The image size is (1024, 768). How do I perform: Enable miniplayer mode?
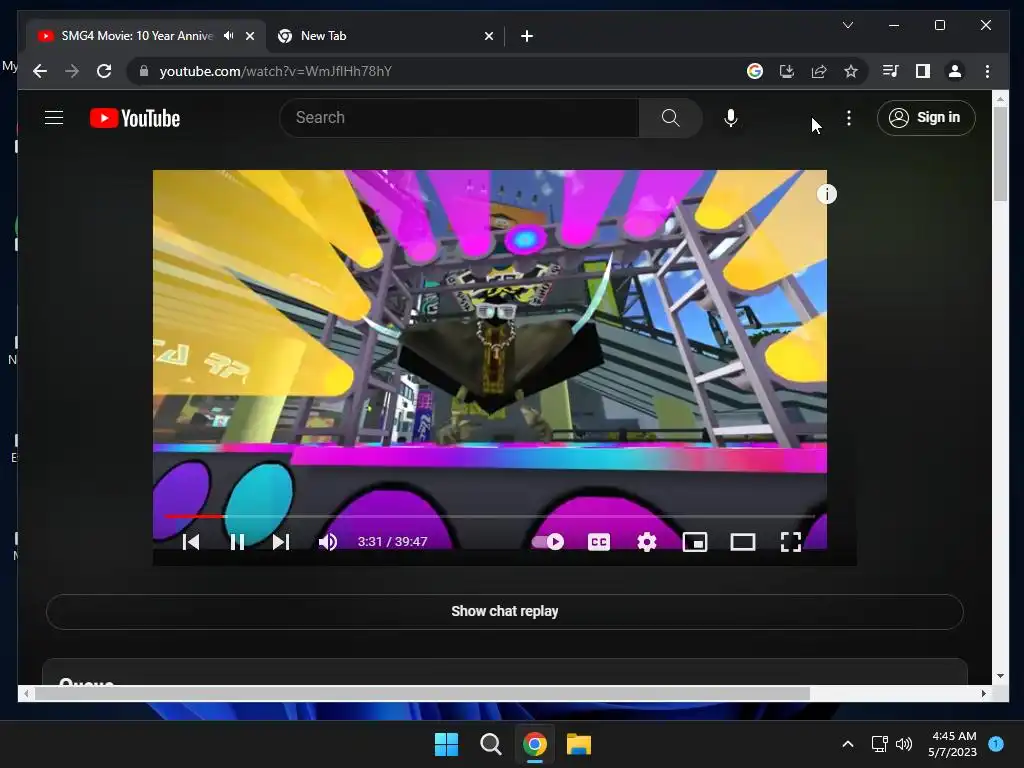click(695, 541)
